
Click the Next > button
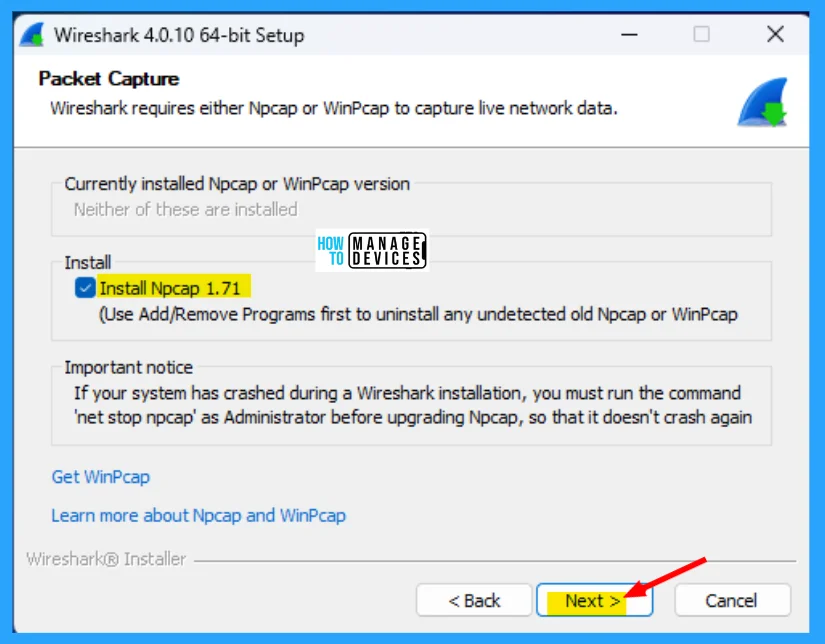595,600
